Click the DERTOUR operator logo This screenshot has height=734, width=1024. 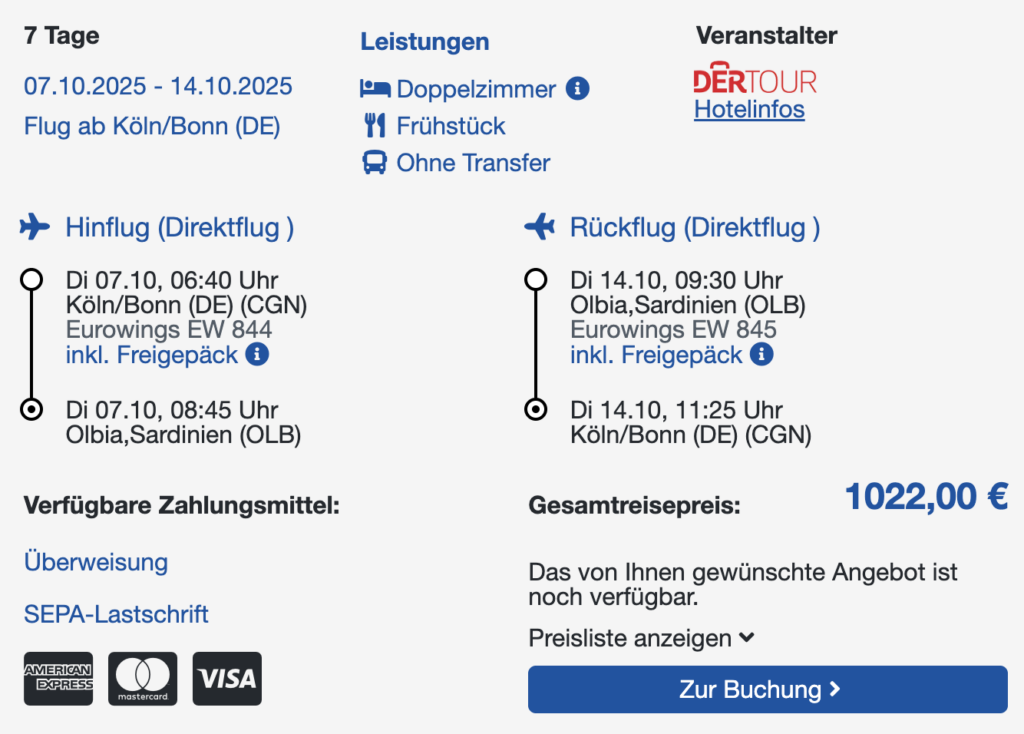tap(755, 78)
